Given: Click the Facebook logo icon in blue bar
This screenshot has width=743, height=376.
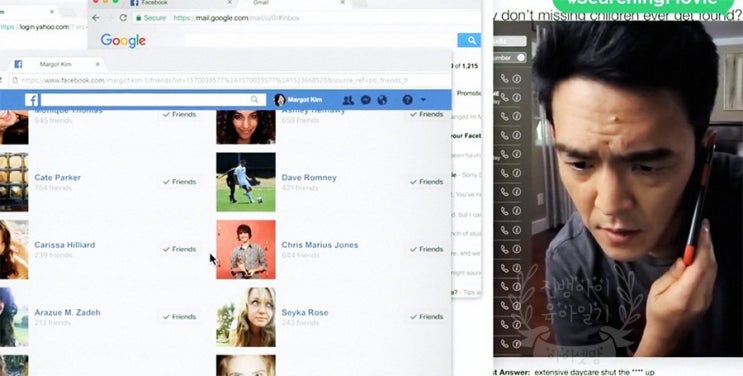Looking at the screenshot, I should (x=31, y=100).
